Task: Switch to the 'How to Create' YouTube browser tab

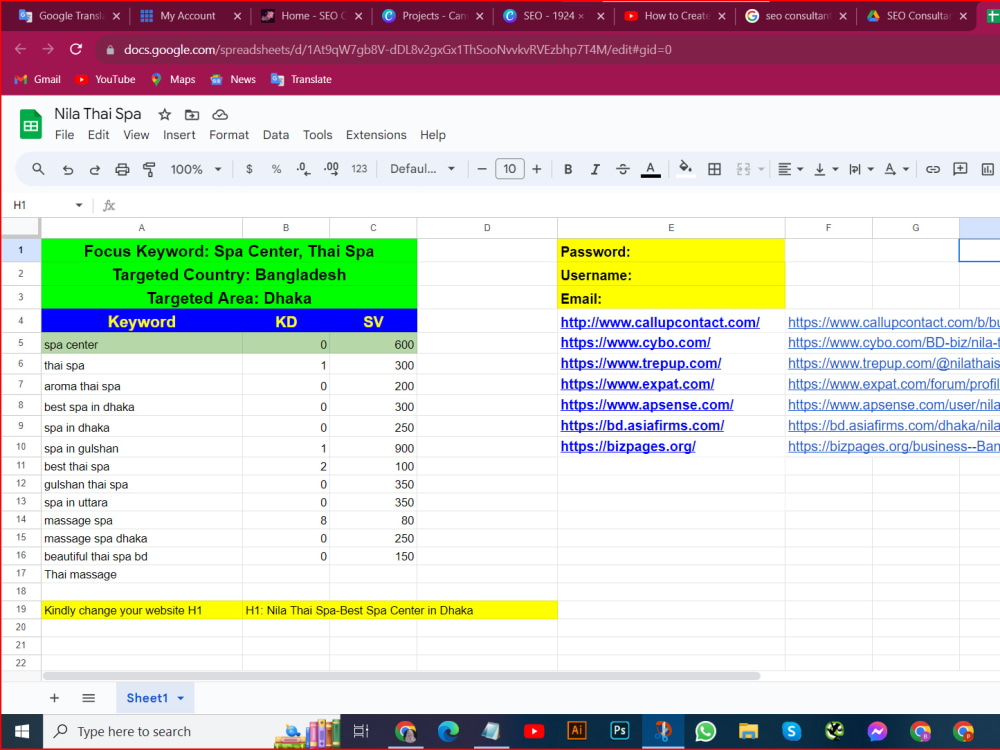Action: [x=675, y=16]
